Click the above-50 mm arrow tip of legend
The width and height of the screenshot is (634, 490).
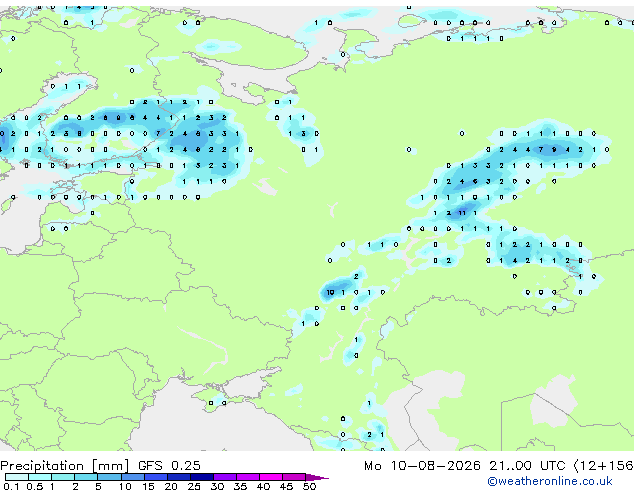317,477
